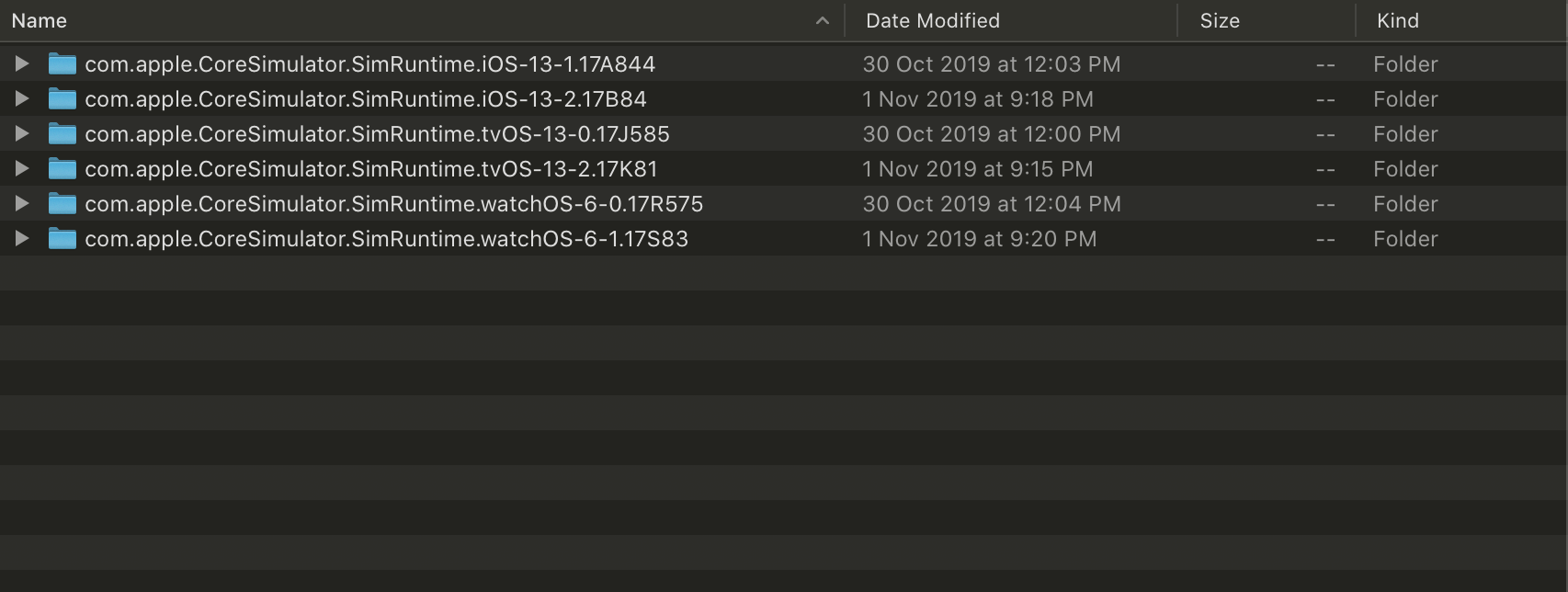The width and height of the screenshot is (1568, 592).
Task: Click folder icon for watchOS-6-1.17S83 runtime
Action: click(62, 239)
